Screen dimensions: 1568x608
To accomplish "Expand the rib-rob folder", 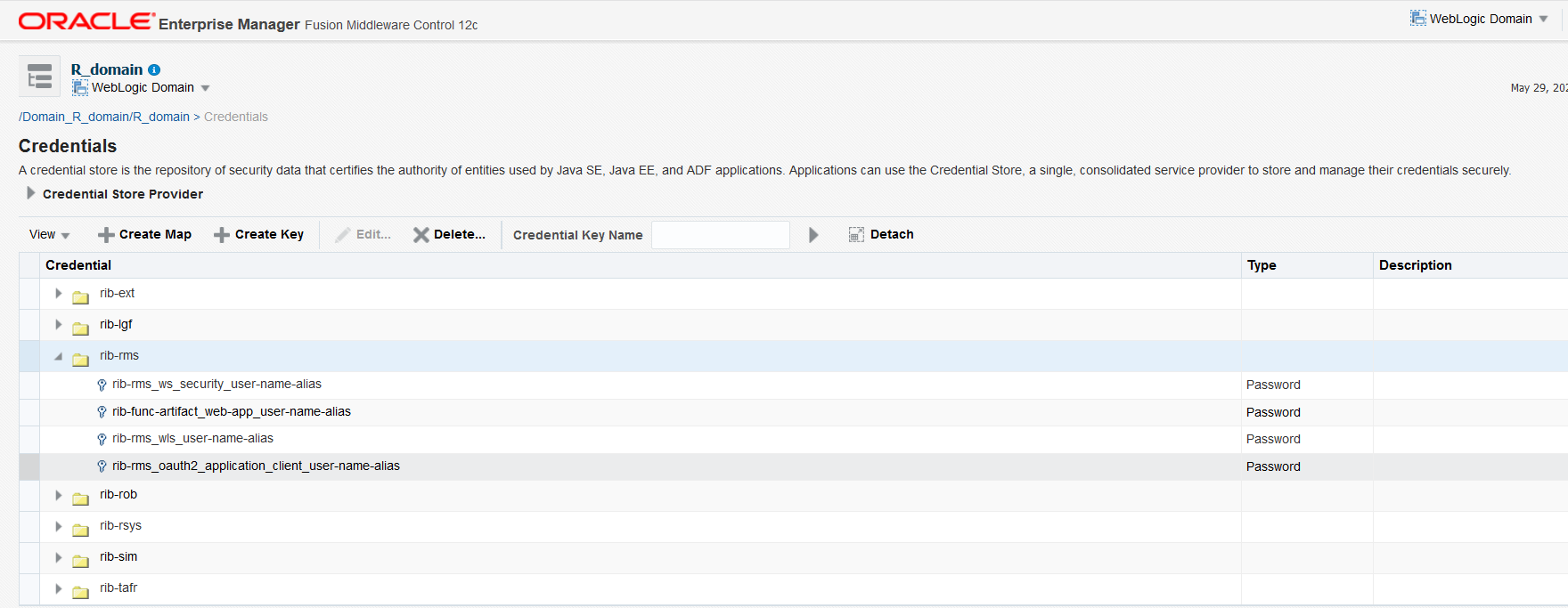I will point(59,495).
